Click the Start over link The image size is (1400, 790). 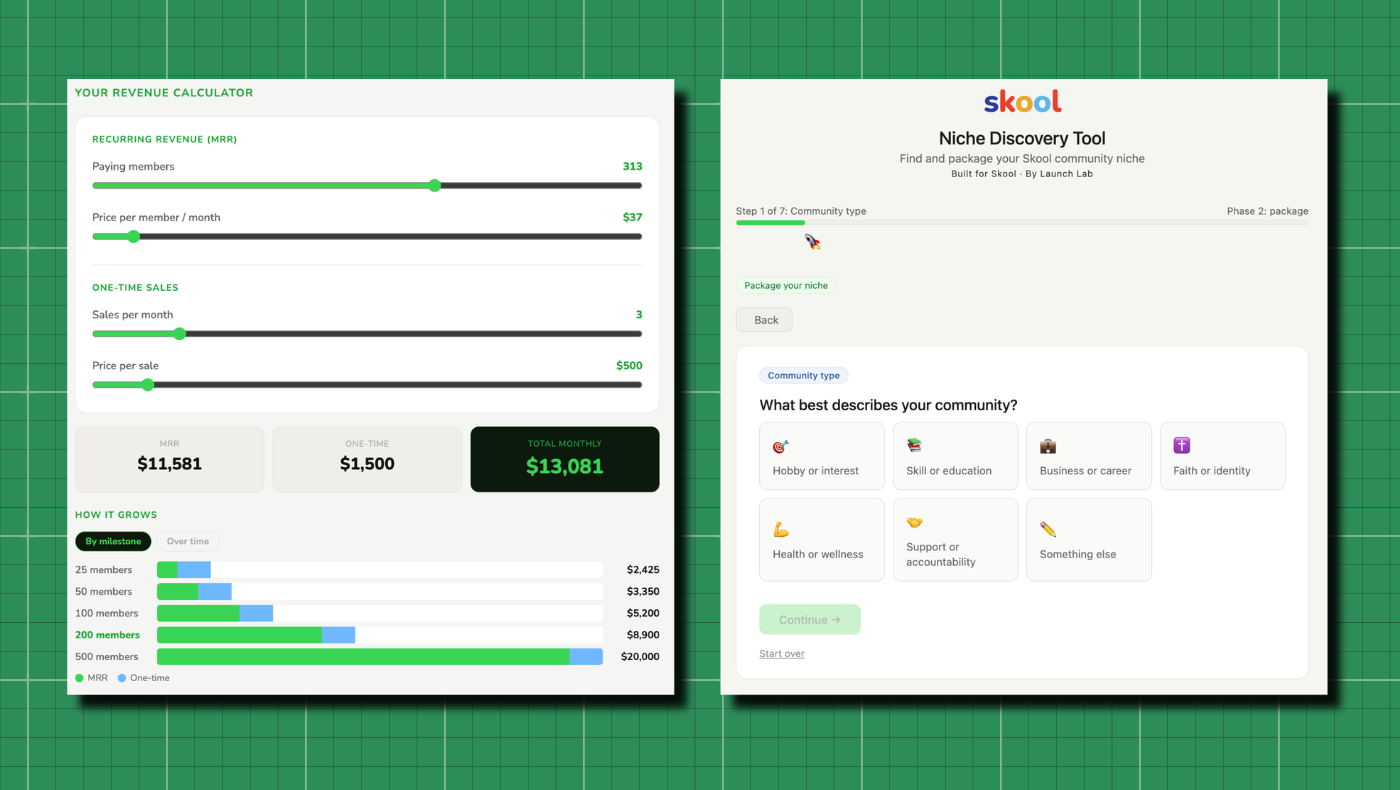coord(782,654)
